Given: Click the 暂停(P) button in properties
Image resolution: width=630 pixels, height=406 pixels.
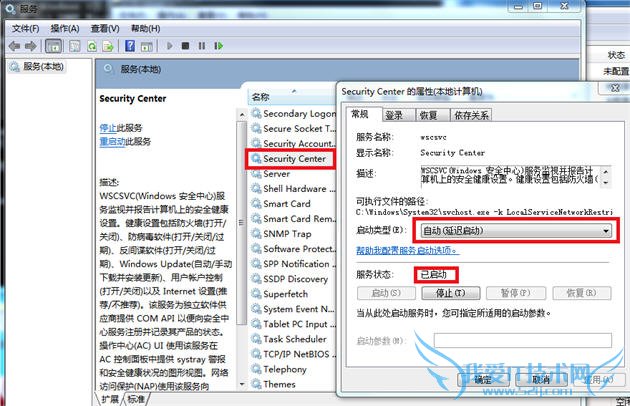Looking at the screenshot, I should pos(516,293).
